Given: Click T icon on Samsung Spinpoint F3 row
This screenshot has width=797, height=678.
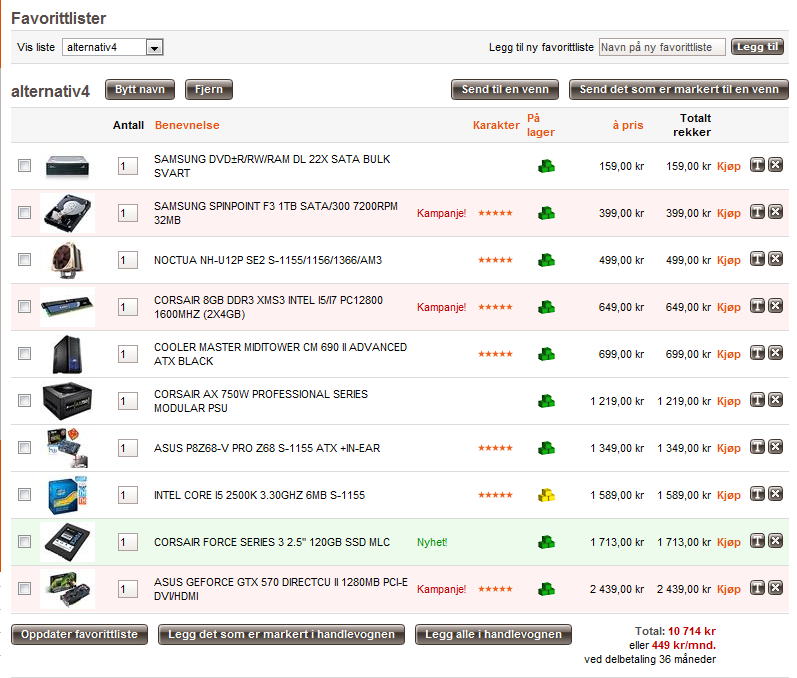Looking at the screenshot, I should tap(757, 212).
